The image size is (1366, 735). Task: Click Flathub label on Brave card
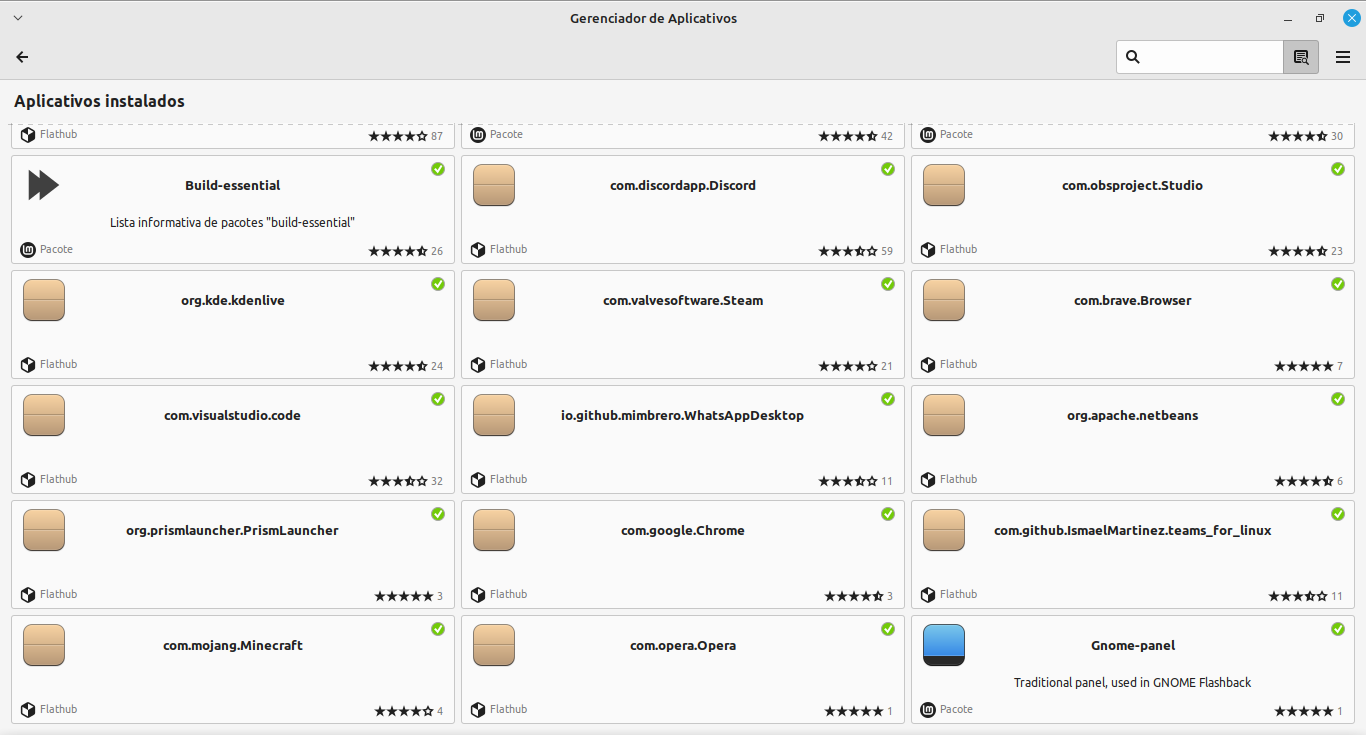[958, 364]
